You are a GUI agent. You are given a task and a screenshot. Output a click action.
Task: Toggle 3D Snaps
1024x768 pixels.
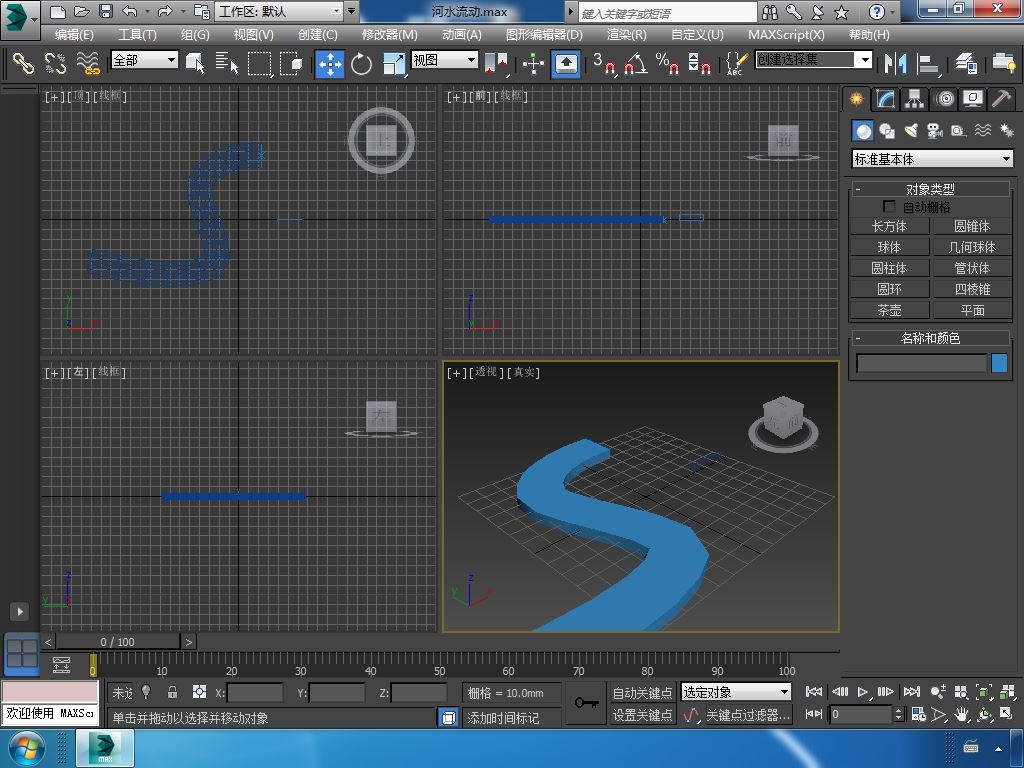pos(605,63)
